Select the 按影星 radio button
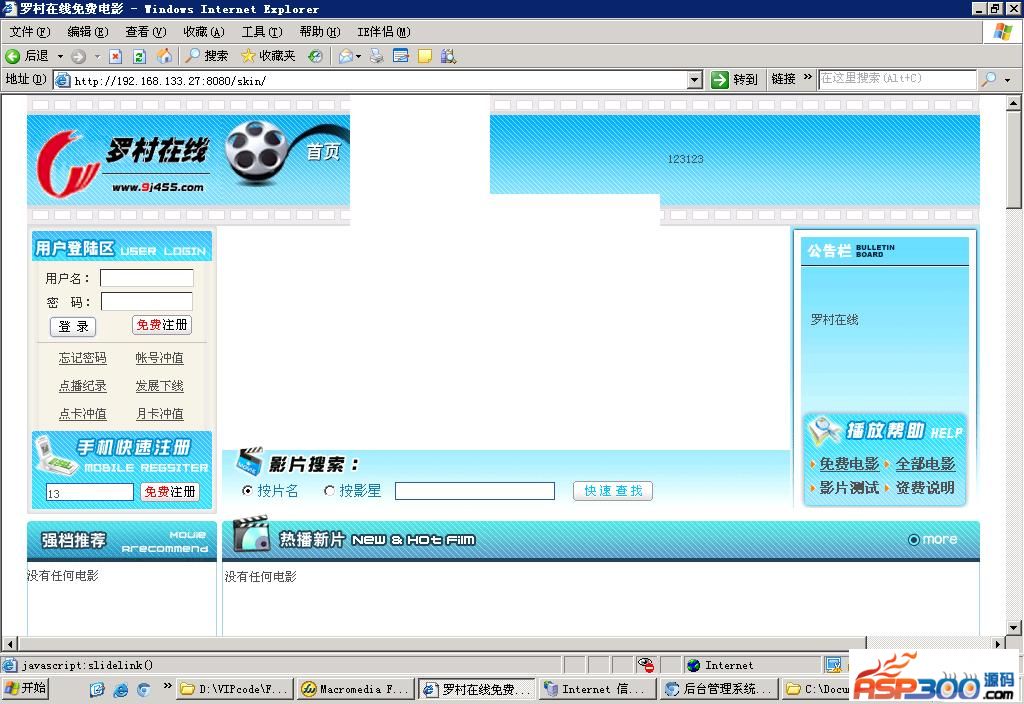The image size is (1024, 704). [329, 490]
